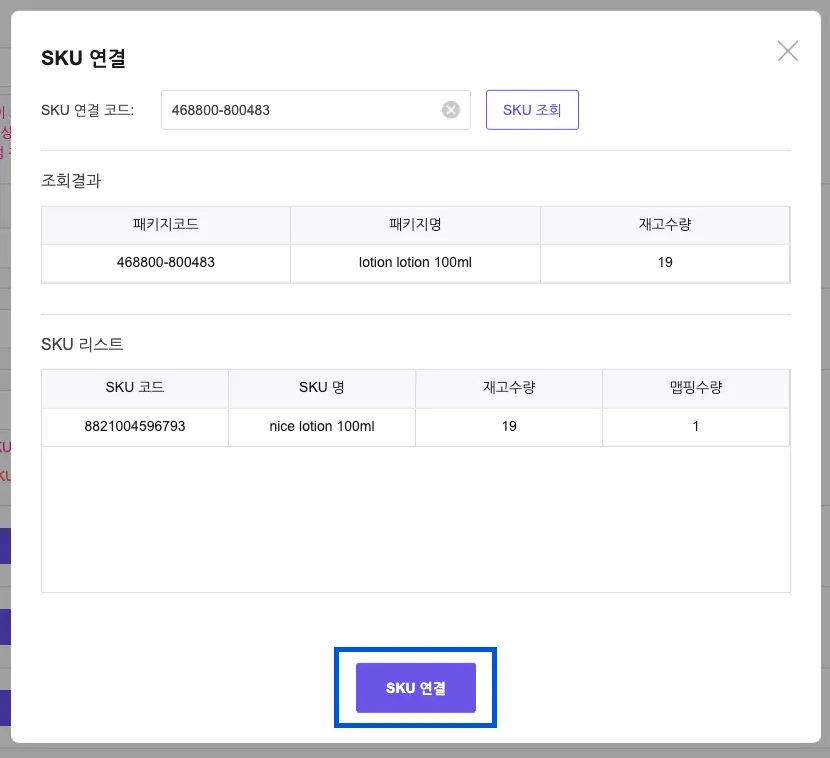830x758 pixels.
Task: Click the 패키지코드 column header
Action: (166, 225)
